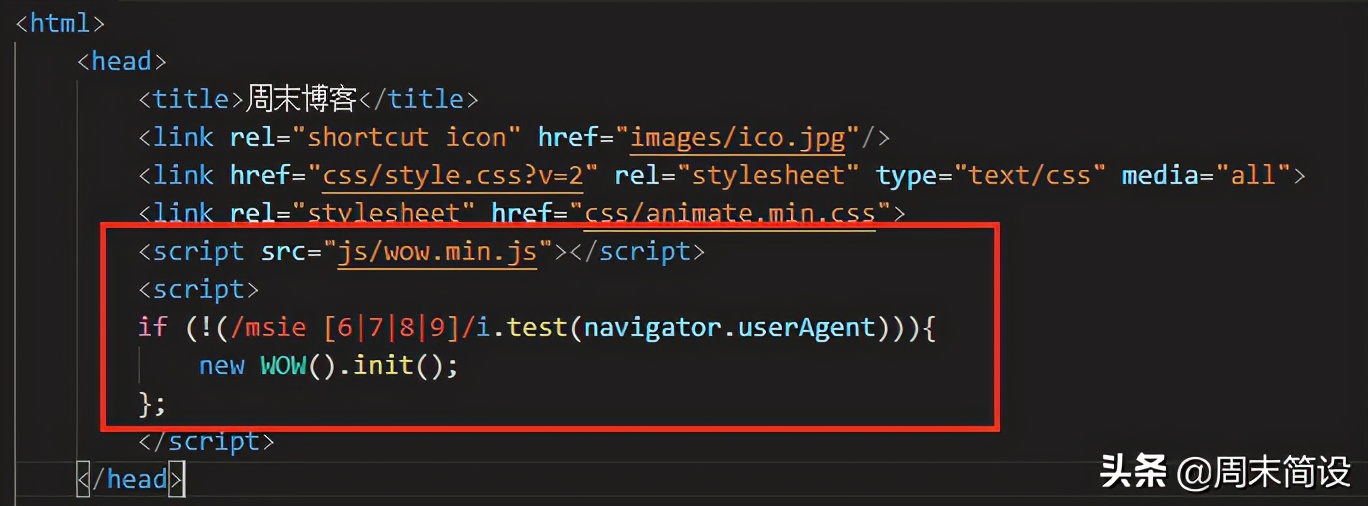The width and height of the screenshot is (1368, 506).
Task: Click the new WOW().init(); line
Action: (328, 365)
